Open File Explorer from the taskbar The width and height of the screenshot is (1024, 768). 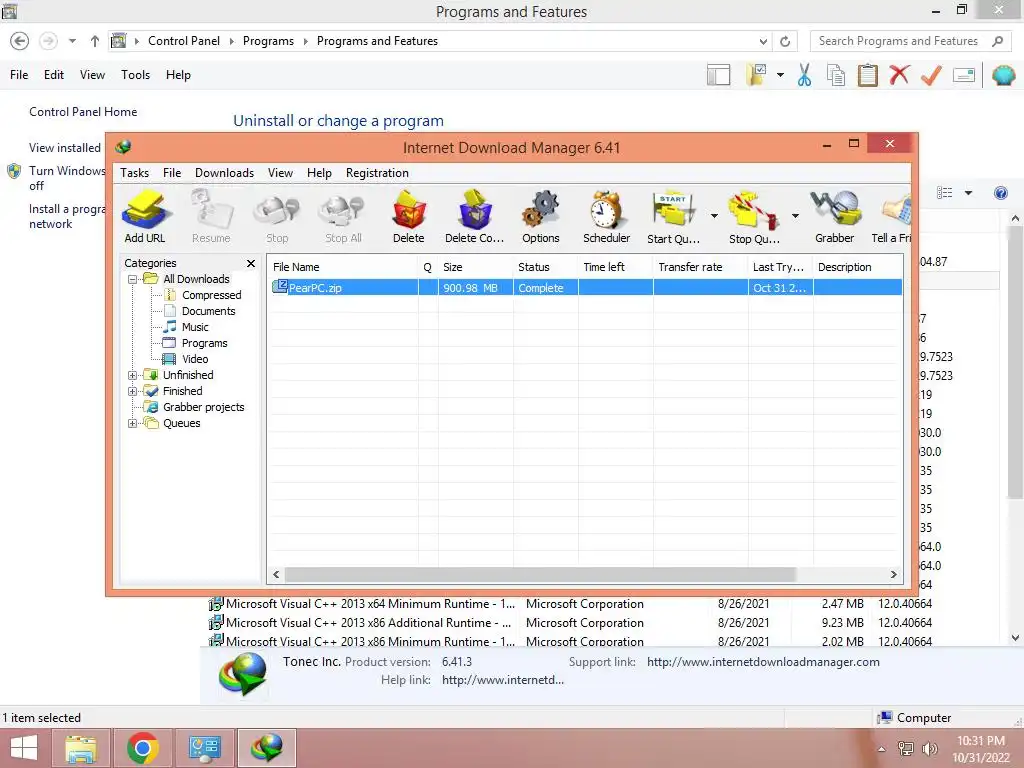pos(81,748)
